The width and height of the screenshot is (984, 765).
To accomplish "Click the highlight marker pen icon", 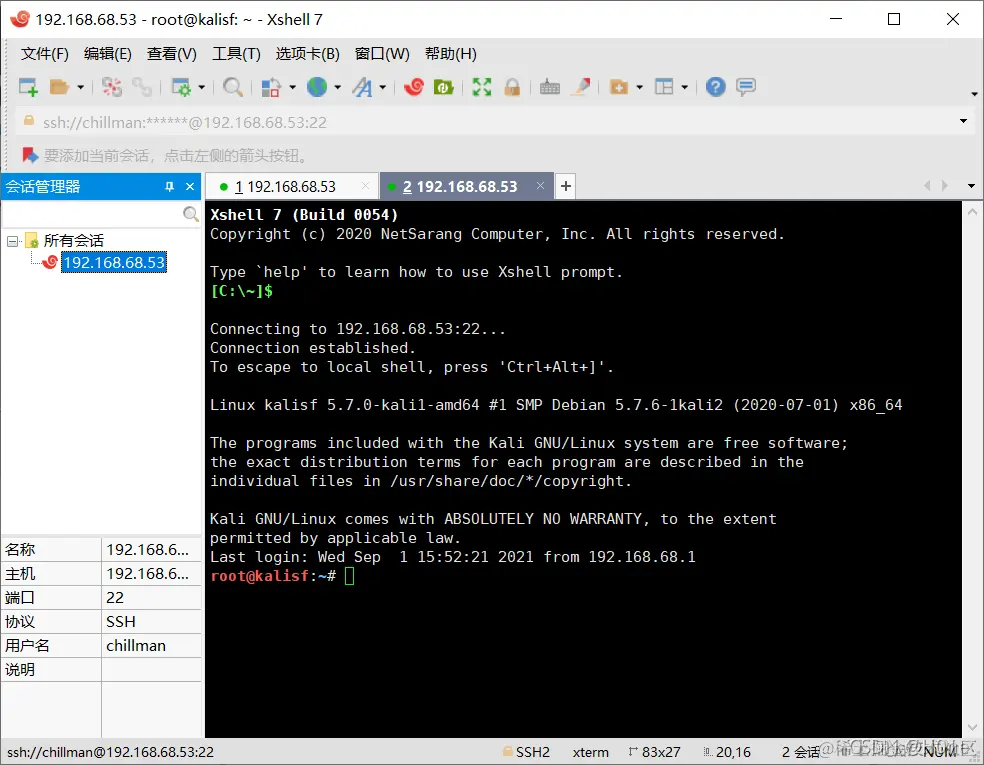I will click(580, 87).
